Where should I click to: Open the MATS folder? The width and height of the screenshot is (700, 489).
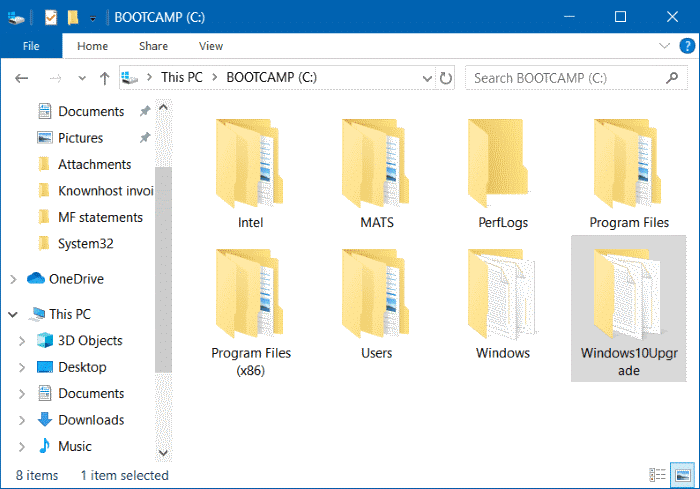(x=376, y=174)
